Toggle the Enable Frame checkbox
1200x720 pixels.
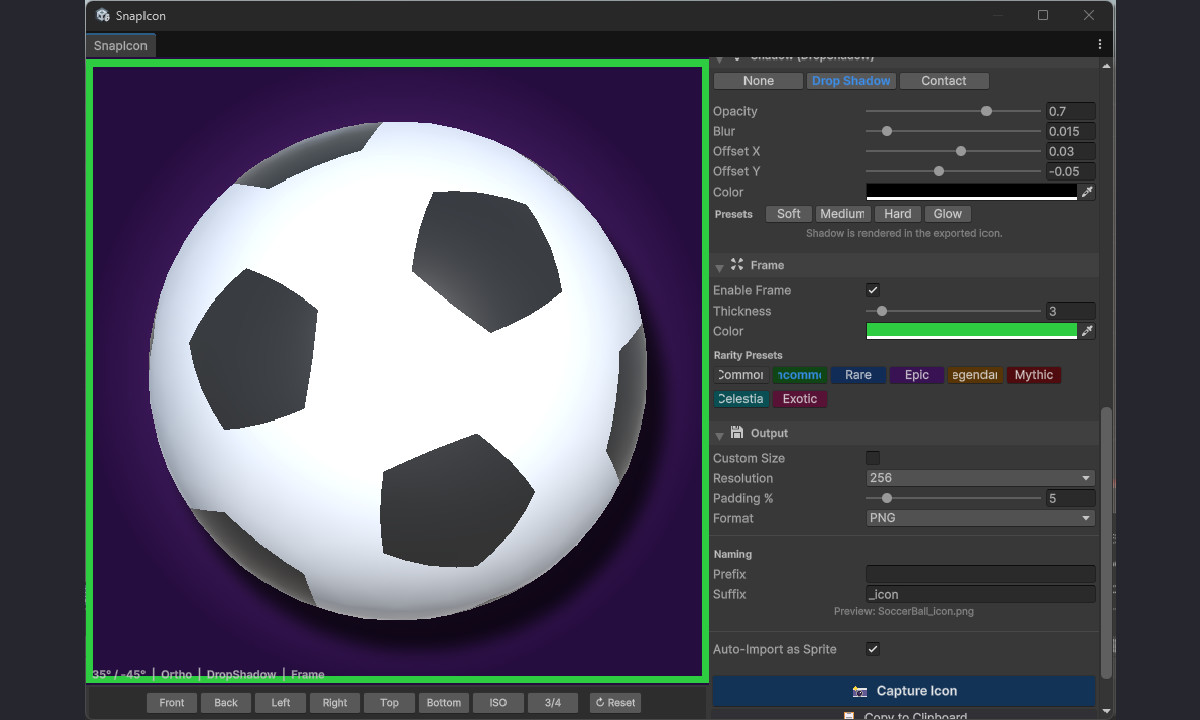tap(873, 290)
